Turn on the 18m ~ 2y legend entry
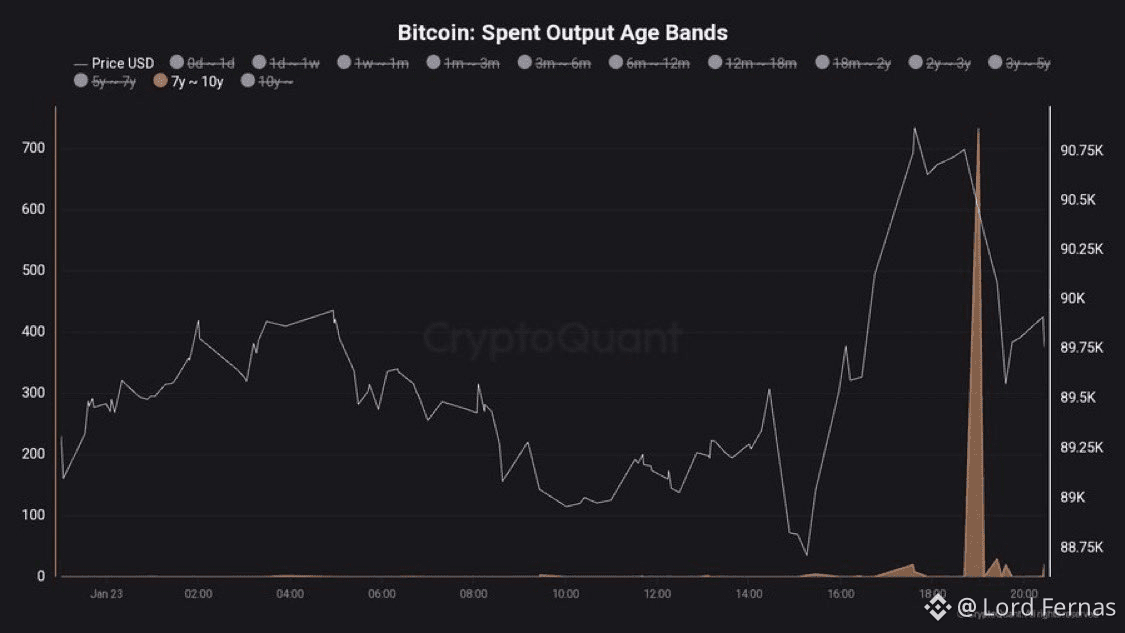The width and height of the screenshot is (1125, 633). (823, 63)
